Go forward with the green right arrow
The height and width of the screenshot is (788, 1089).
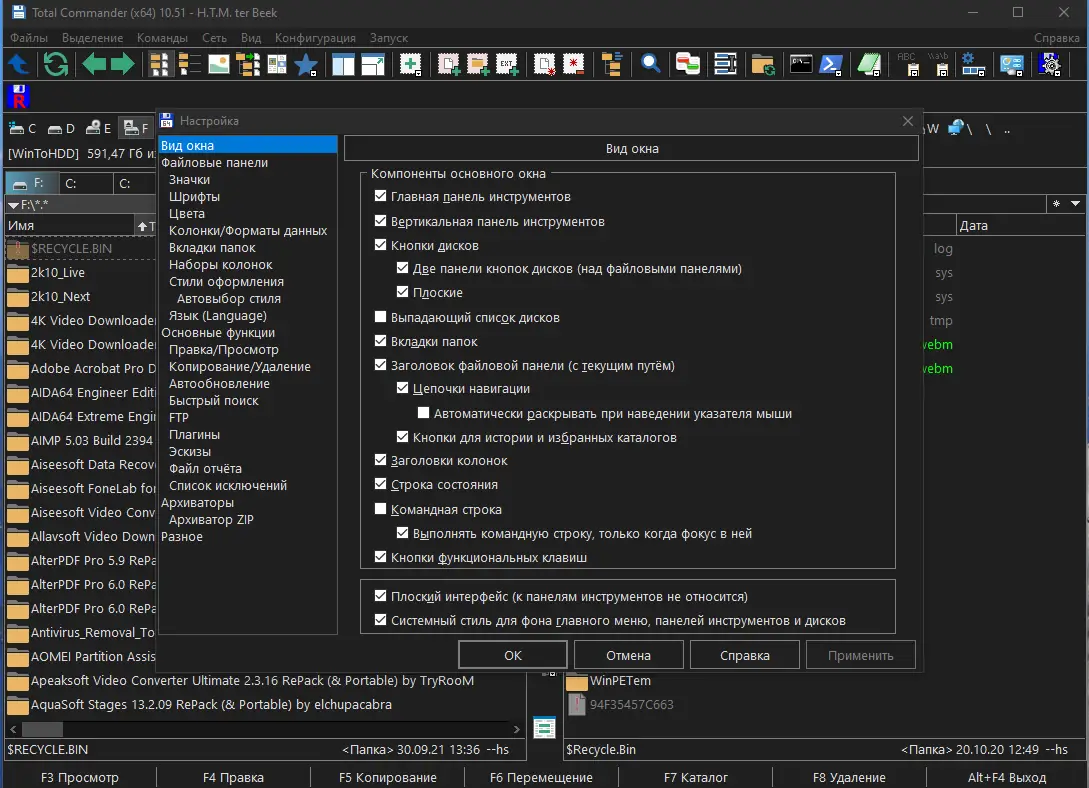[x=122, y=65]
